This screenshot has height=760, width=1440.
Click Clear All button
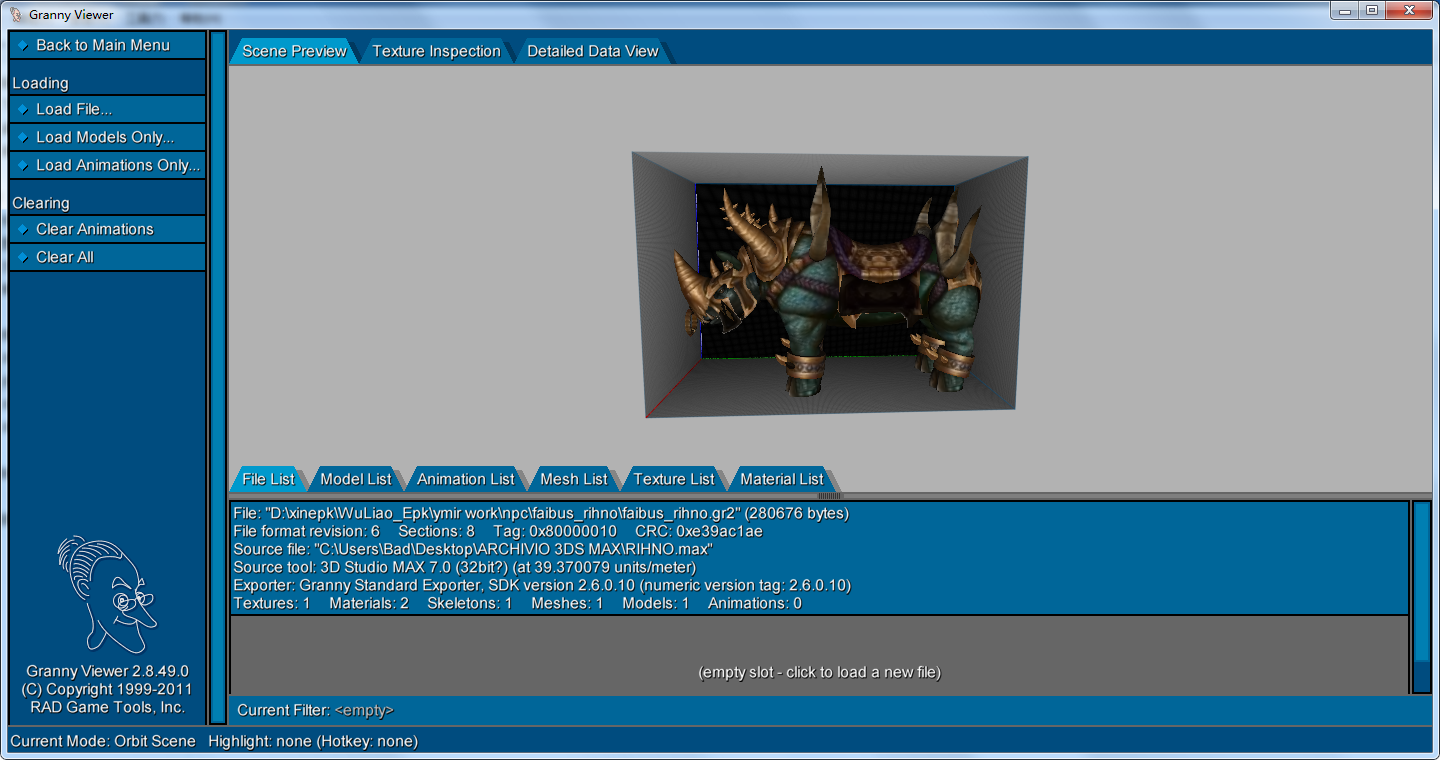pyautogui.click(x=107, y=257)
